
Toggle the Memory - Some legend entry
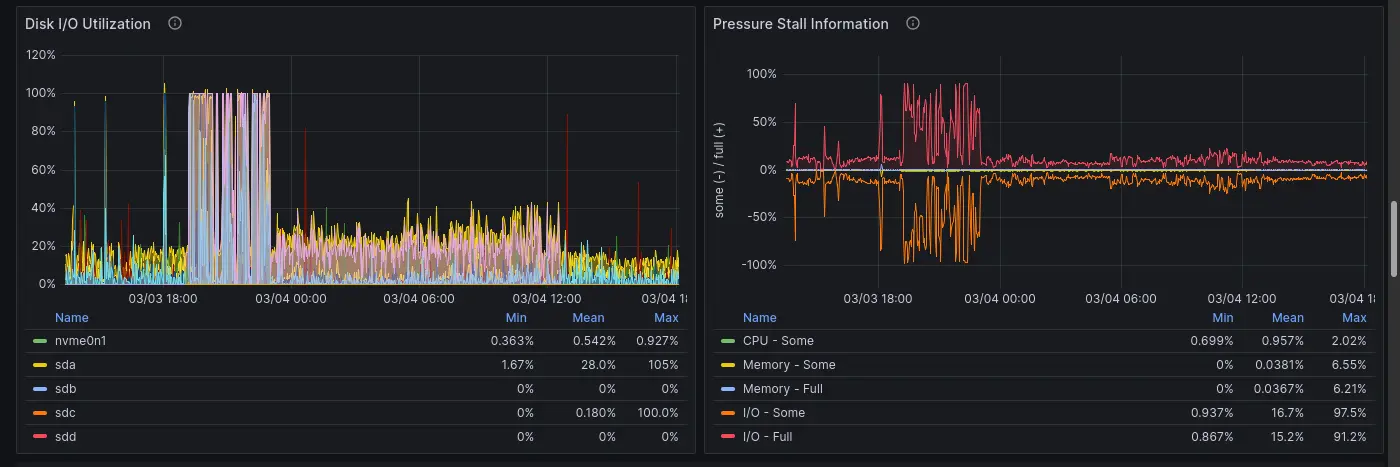[x=788, y=365]
